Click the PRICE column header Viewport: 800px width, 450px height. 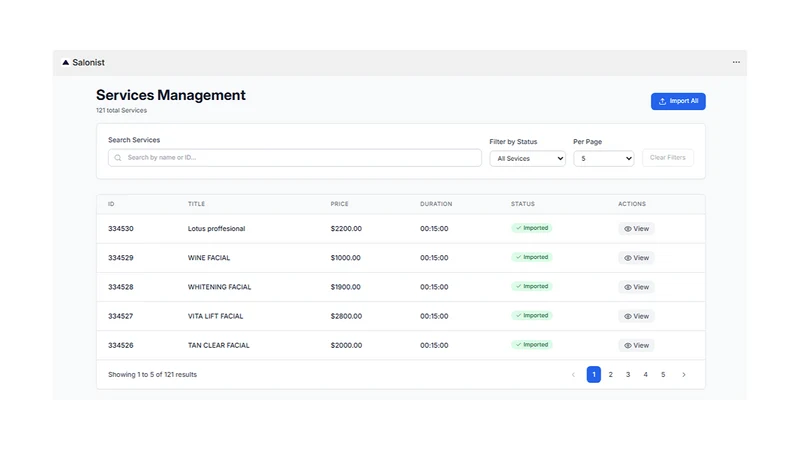pos(339,204)
